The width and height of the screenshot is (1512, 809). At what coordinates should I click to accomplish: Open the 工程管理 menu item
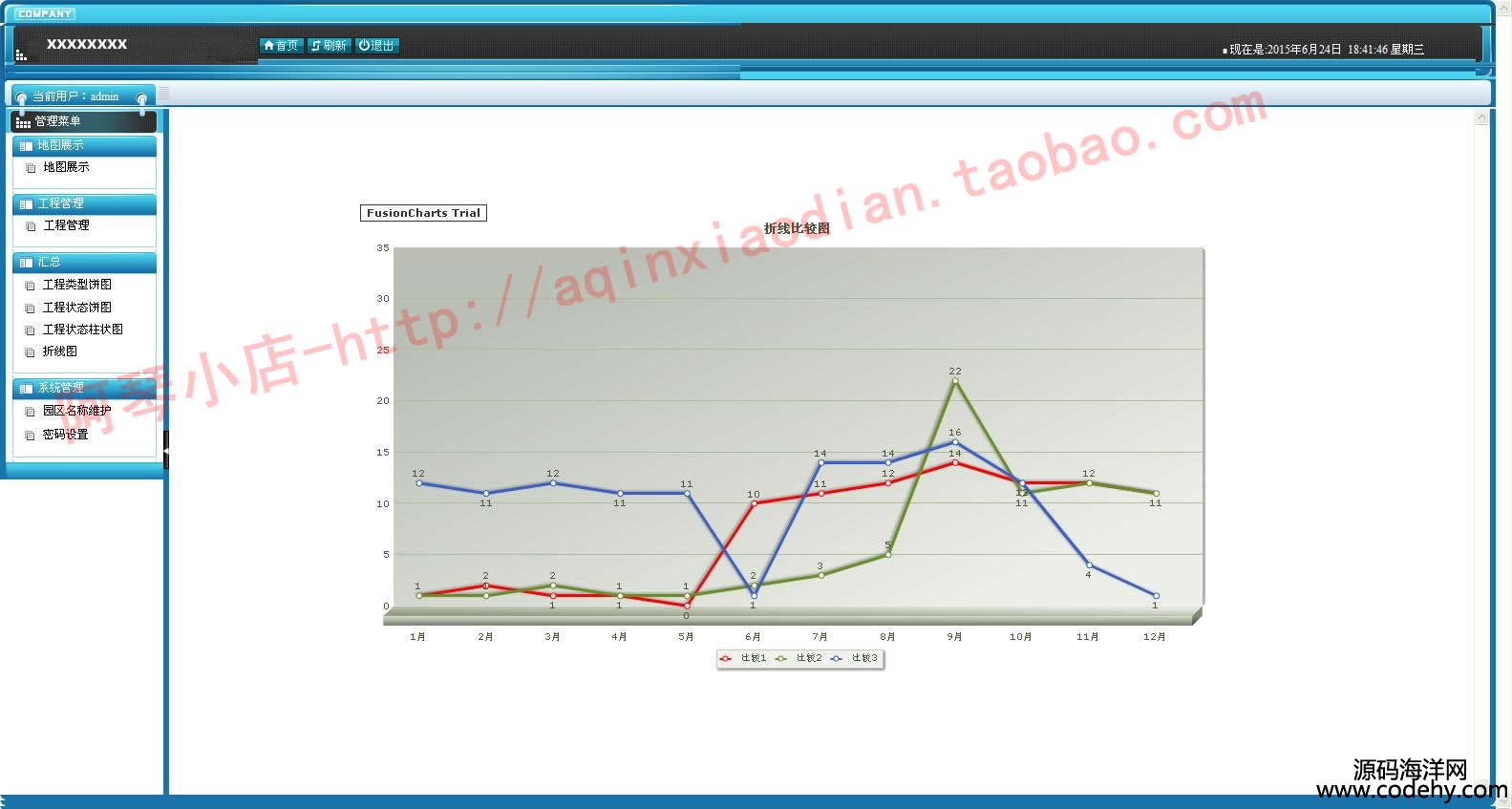click(x=66, y=225)
